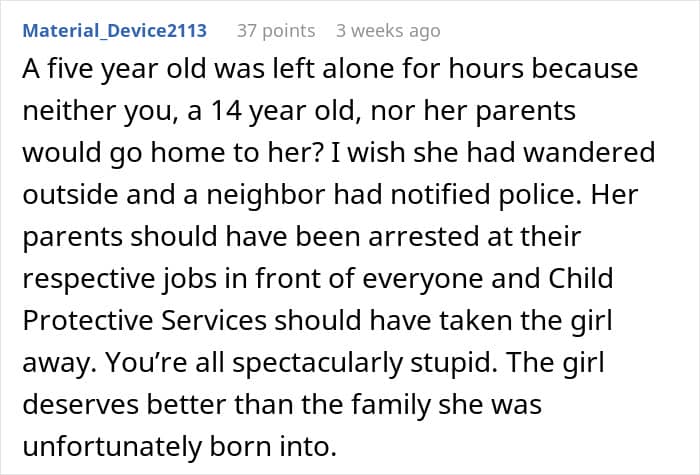Click the word 'spectacularly' in the comment

click(x=317, y=364)
